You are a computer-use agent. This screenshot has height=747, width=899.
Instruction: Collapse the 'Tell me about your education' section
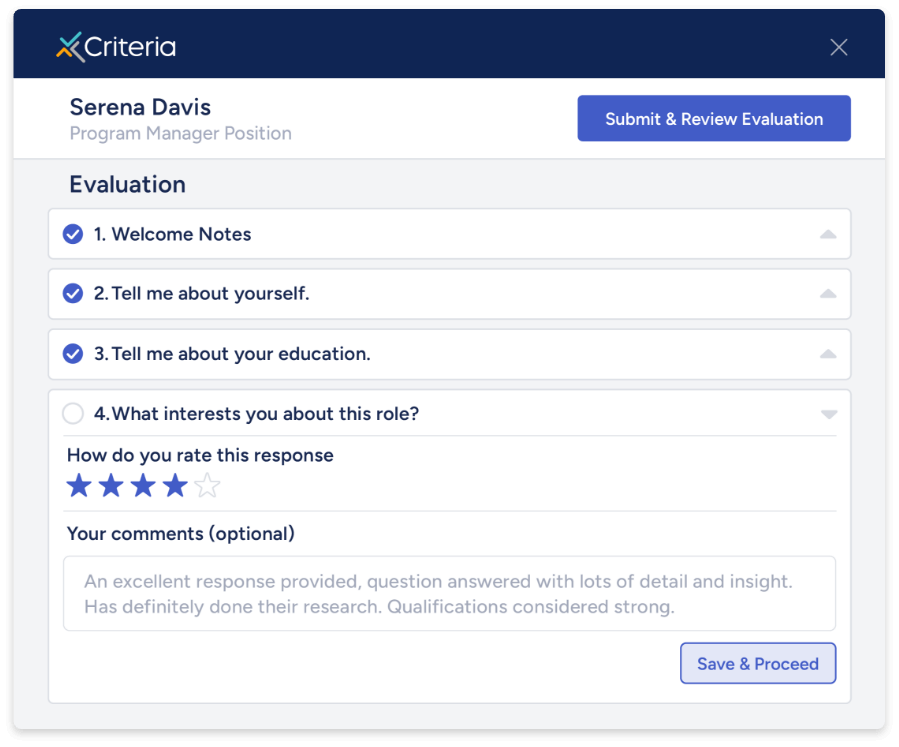tap(828, 354)
